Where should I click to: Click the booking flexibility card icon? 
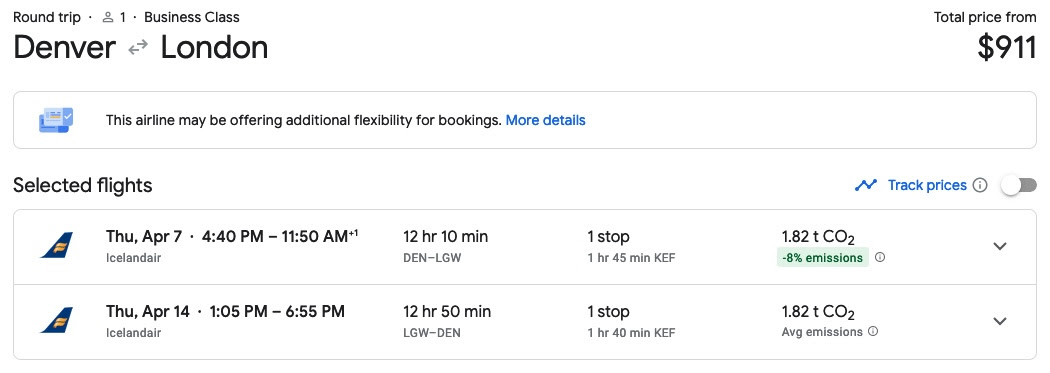[x=56, y=120]
